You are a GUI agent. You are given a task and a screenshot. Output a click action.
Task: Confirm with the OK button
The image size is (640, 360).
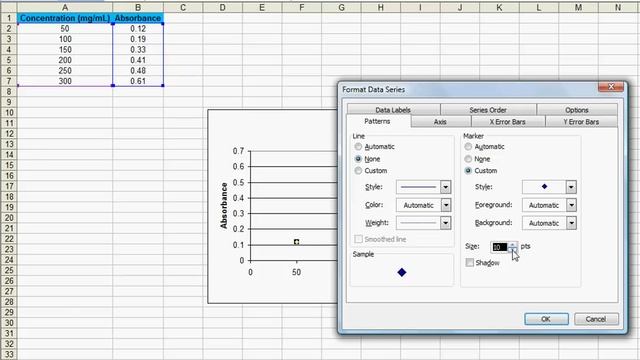[x=546, y=319]
